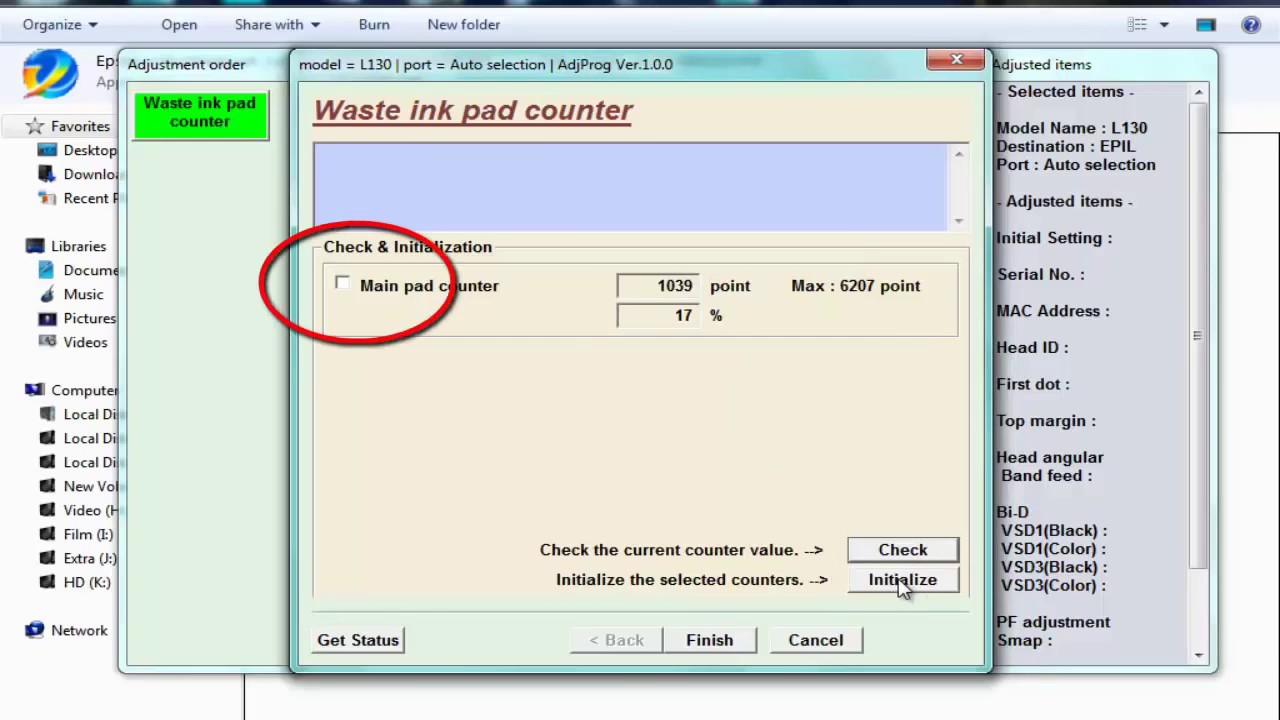Open the Organize dropdown menu
The height and width of the screenshot is (720, 1280).
(60, 24)
